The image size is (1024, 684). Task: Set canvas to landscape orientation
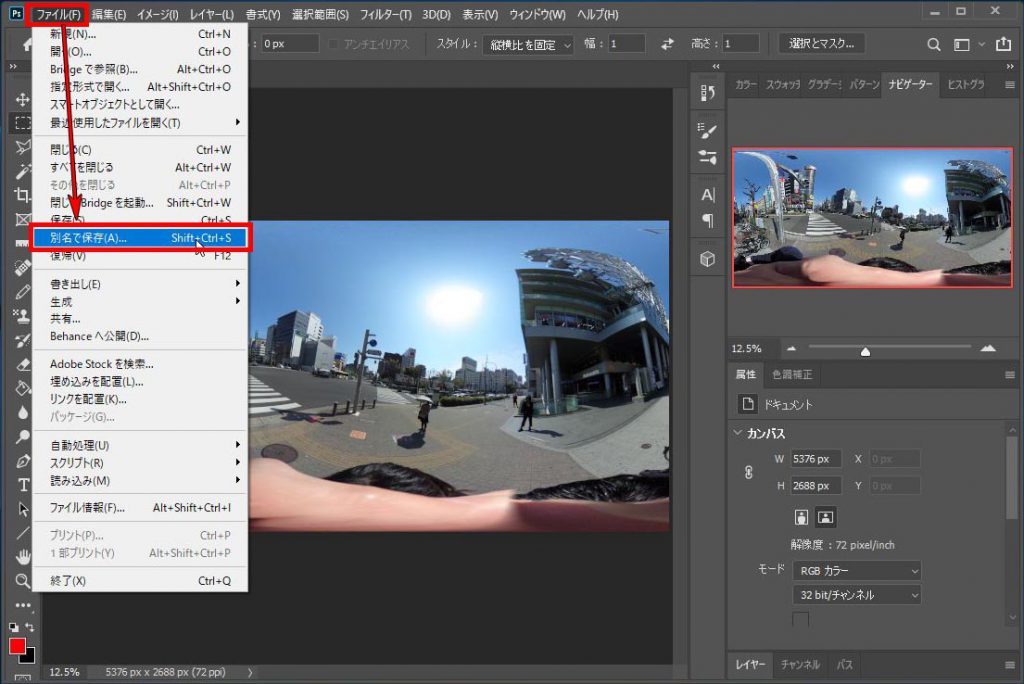point(825,517)
